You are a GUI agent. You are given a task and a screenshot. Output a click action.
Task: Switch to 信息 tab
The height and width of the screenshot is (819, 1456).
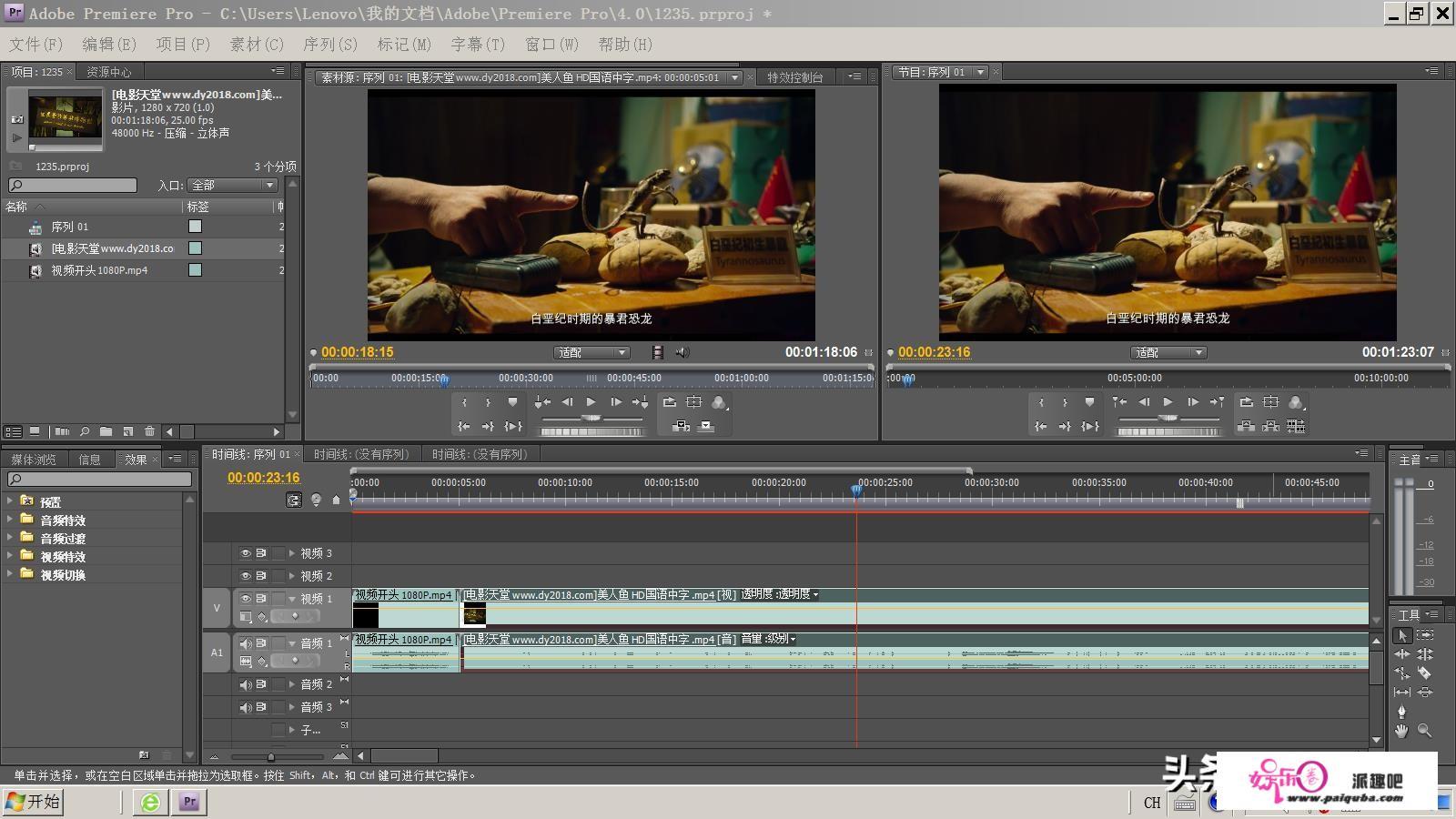[x=89, y=460]
